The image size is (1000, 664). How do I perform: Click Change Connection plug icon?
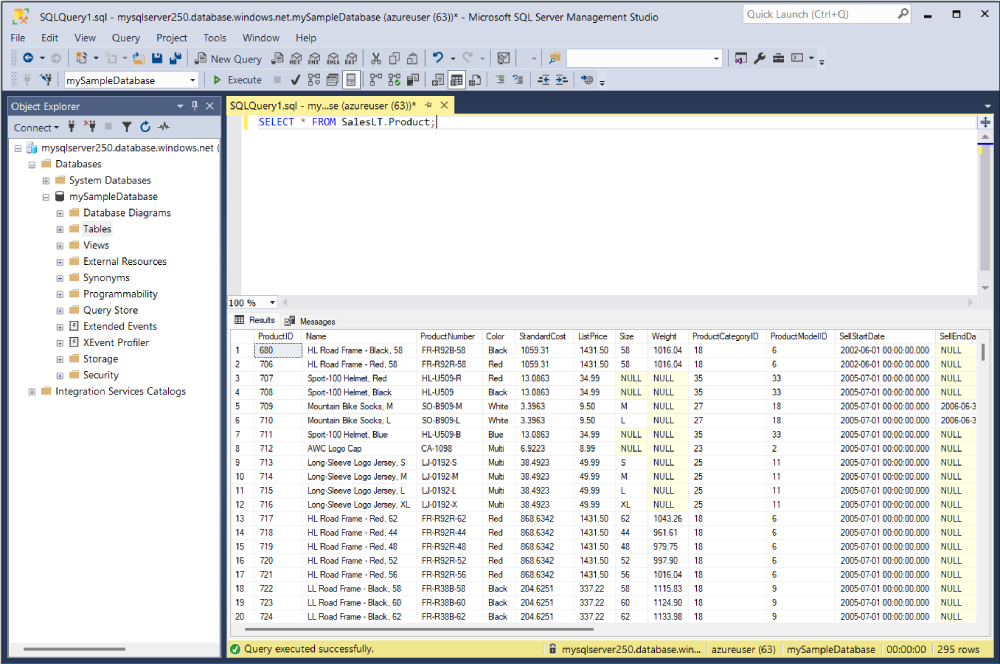tap(46, 80)
